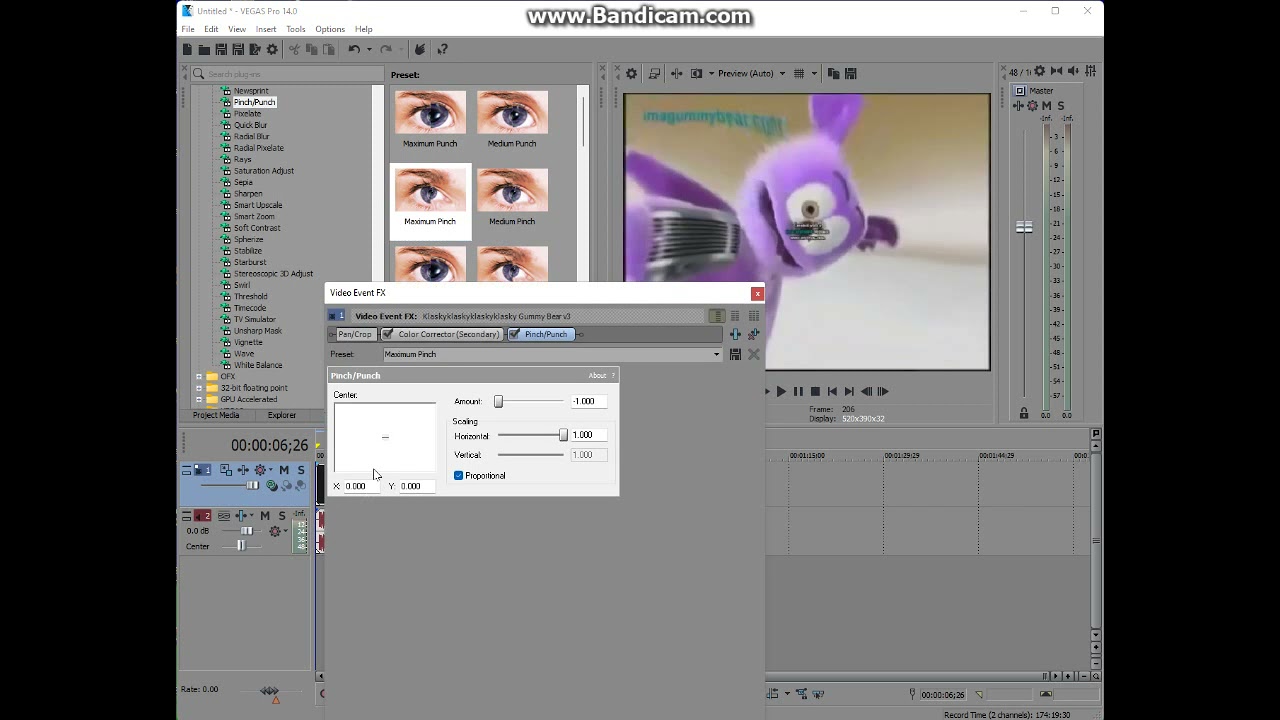Switch to the Explorer tab
Viewport: 1280px width, 720px height.
point(281,415)
